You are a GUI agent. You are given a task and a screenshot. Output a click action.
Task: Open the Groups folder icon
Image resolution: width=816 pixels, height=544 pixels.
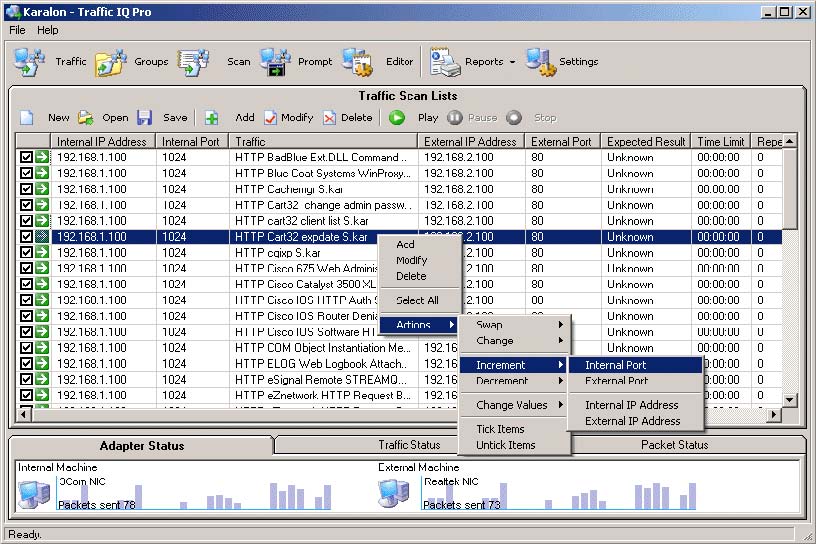[x=111, y=62]
